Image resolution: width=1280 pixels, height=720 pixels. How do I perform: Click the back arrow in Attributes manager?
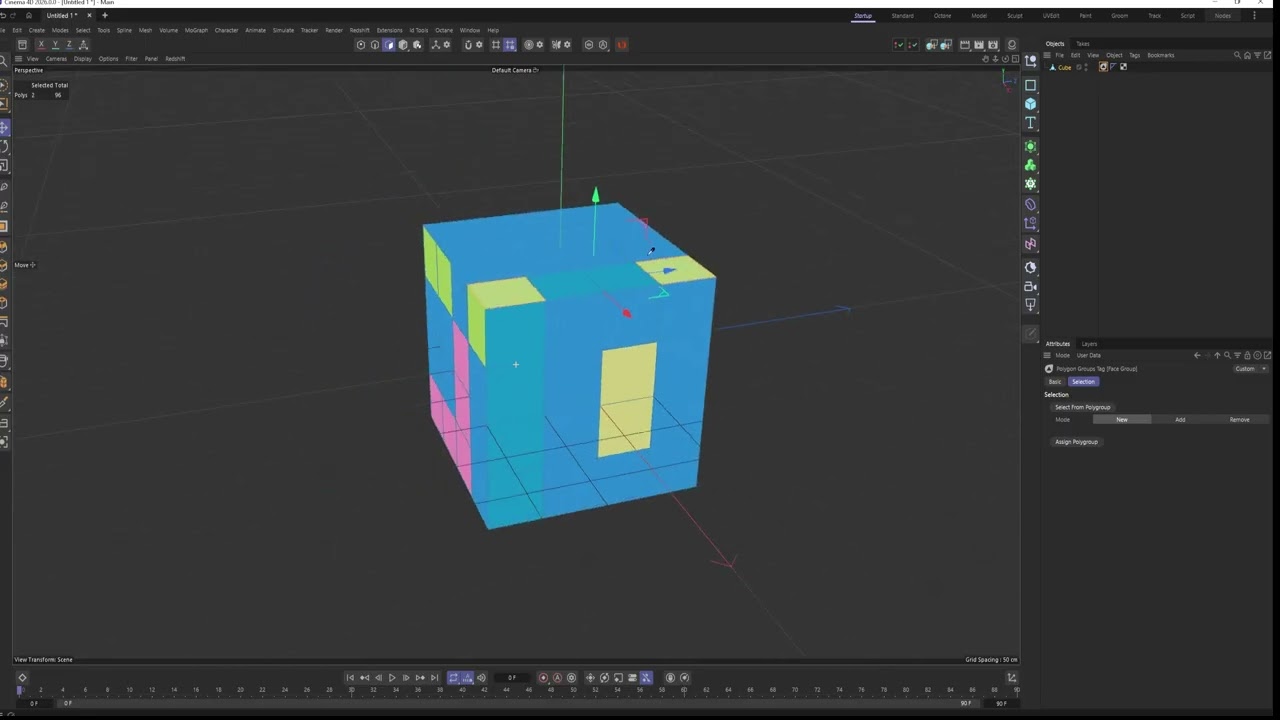(x=1197, y=355)
